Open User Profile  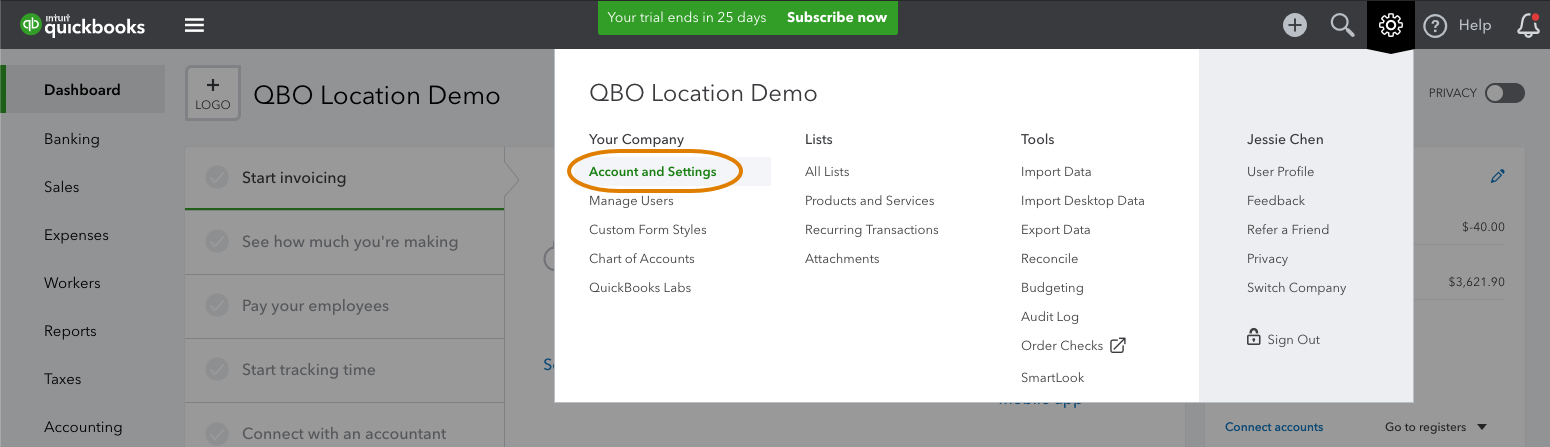(1281, 172)
